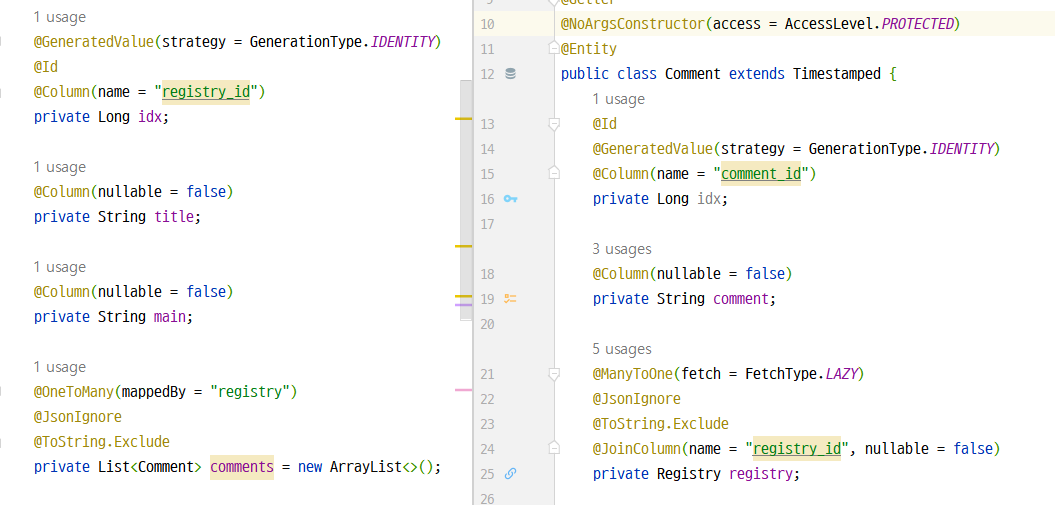Viewport: 1055px width, 505px height.
Task: Click @JsonIgnore in the left editor
Action: 77,416
